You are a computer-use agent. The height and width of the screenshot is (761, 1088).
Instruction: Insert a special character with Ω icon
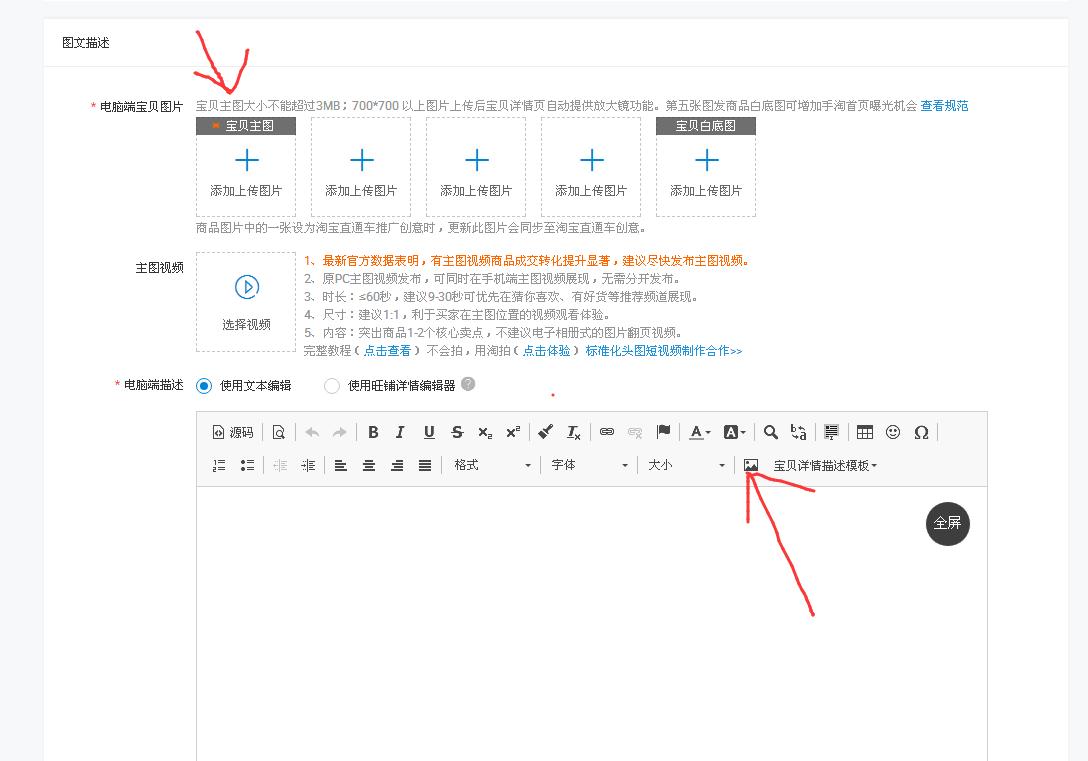point(921,431)
